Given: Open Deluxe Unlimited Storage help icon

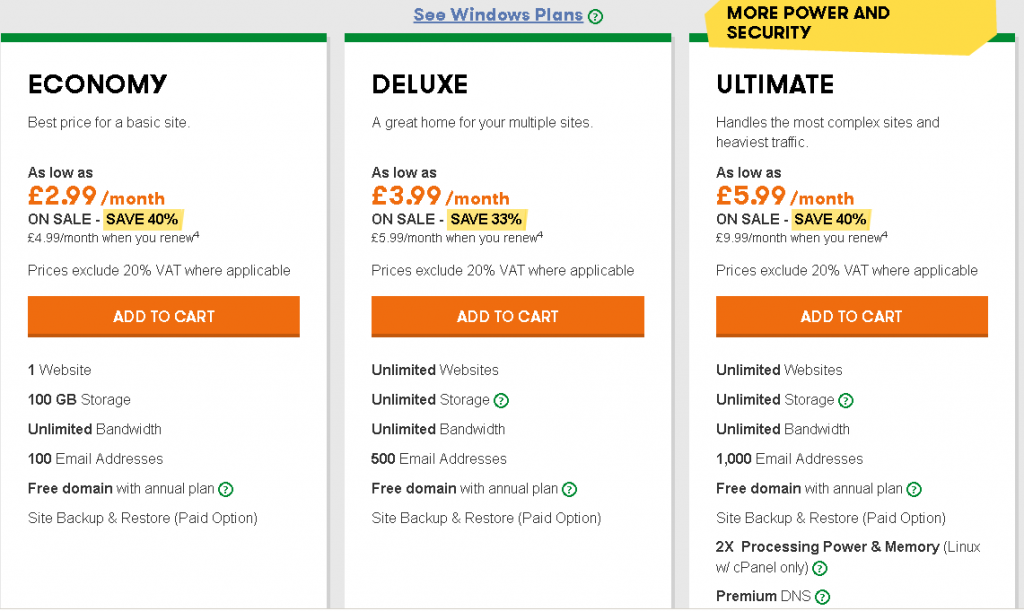Looking at the screenshot, I should tap(501, 400).
